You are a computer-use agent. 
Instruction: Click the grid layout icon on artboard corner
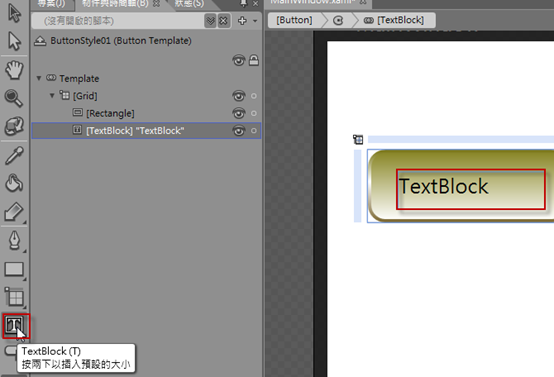tap(358, 140)
